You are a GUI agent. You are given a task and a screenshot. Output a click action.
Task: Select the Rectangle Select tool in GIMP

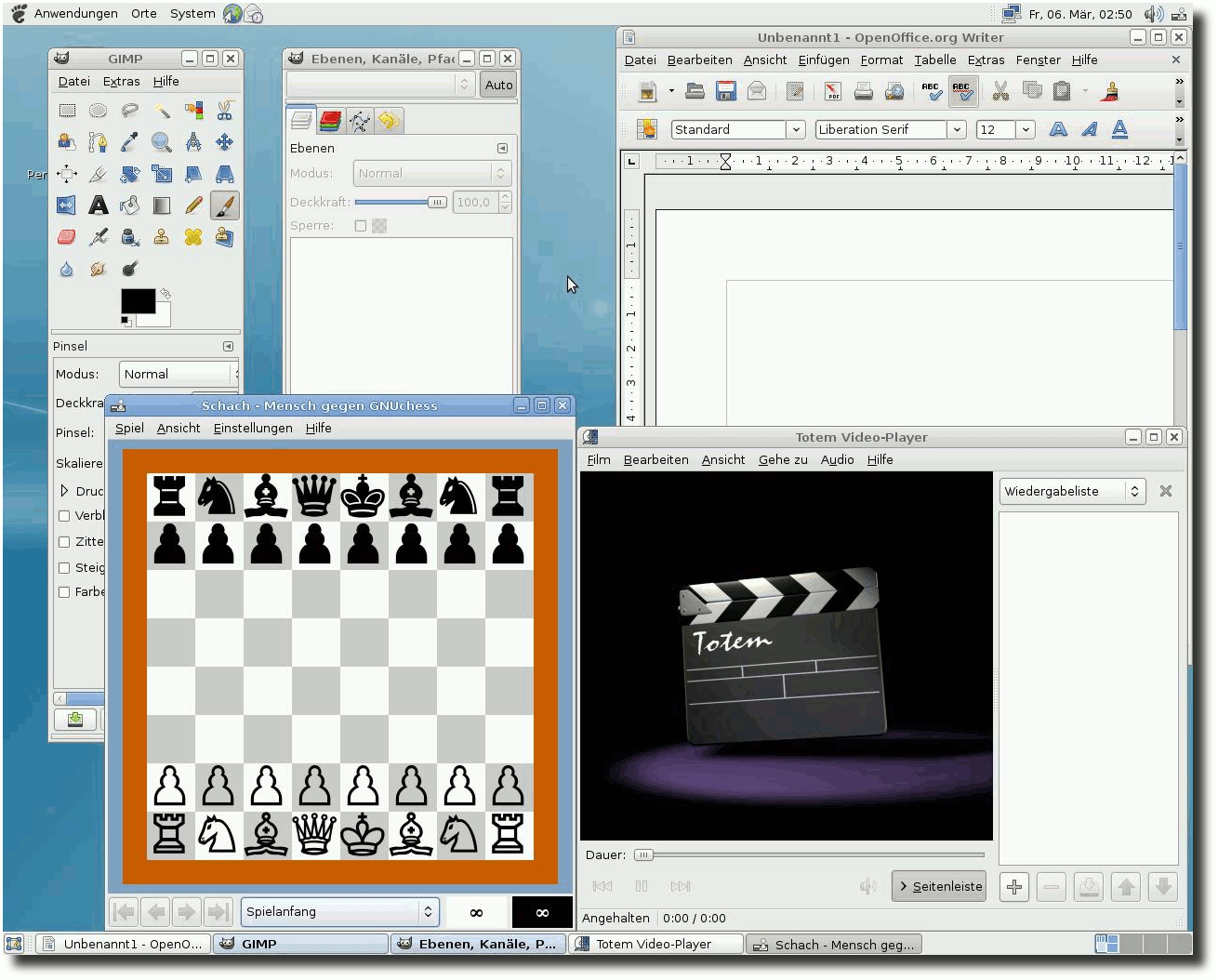click(x=67, y=111)
